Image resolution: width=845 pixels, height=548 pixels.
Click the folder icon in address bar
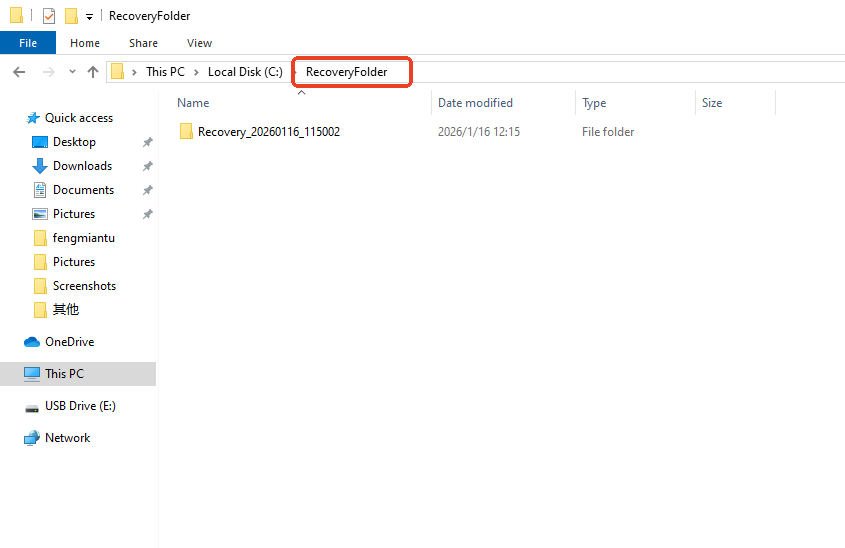coord(117,72)
